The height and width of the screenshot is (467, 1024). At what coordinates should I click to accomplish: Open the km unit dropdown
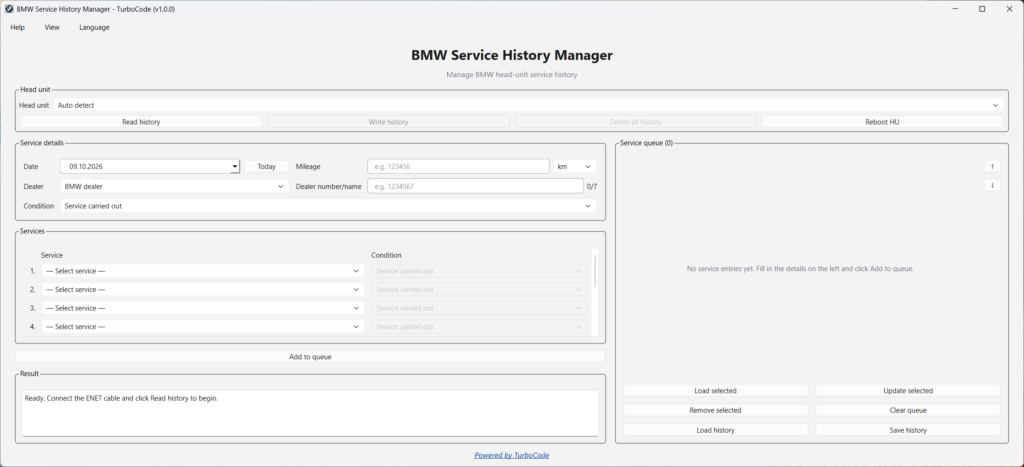575,167
